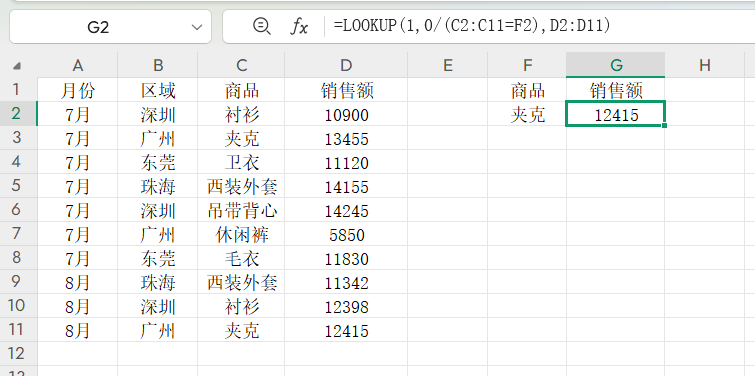Select column E header
Image resolution: width=755 pixels, height=376 pixels.
448,65
